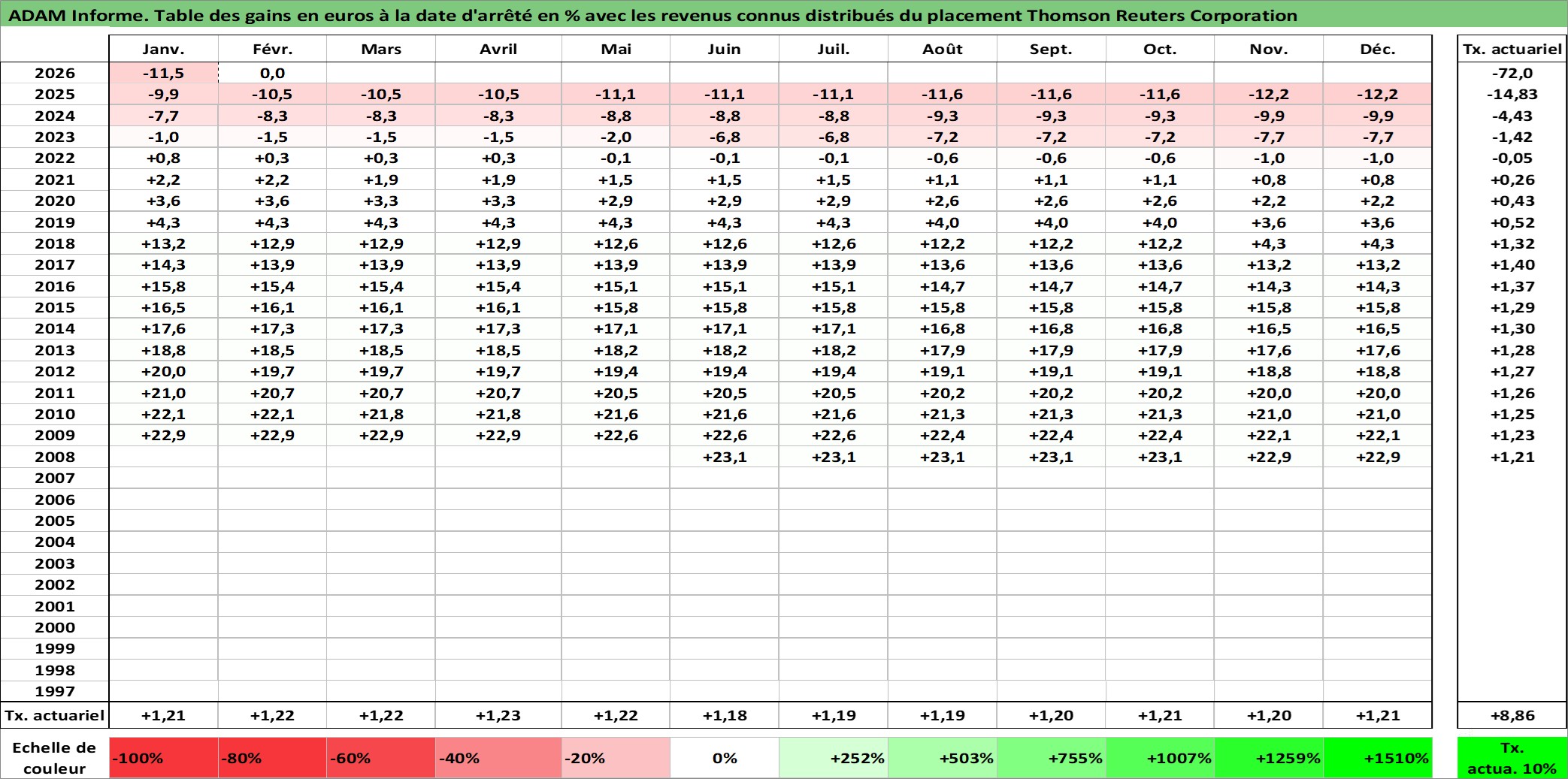This screenshot has width=1568, height=779.
Task: Select the '-1,42' actuarial rate value
Action: (x=1512, y=137)
